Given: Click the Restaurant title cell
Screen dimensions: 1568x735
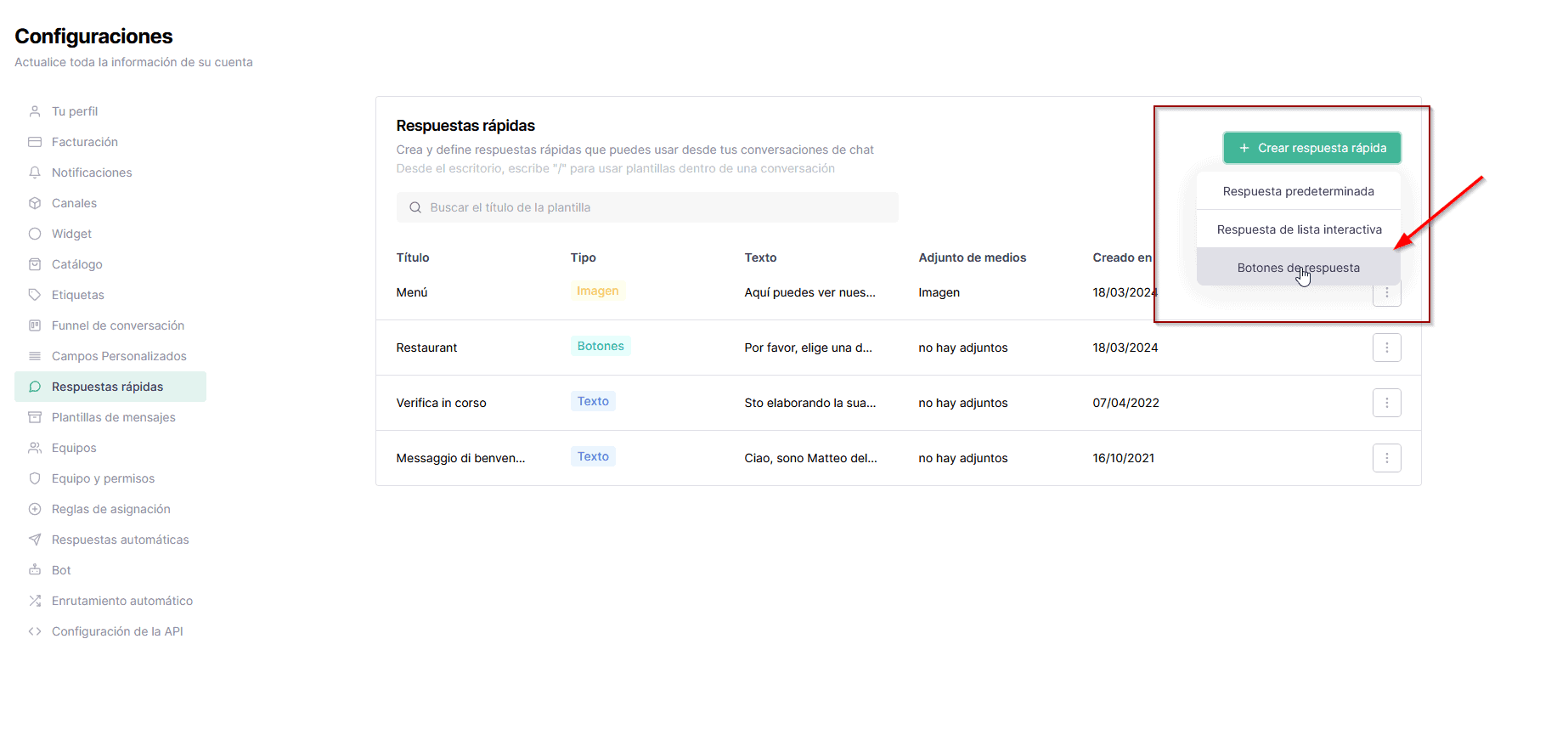Looking at the screenshot, I should (x=426, y=348).
